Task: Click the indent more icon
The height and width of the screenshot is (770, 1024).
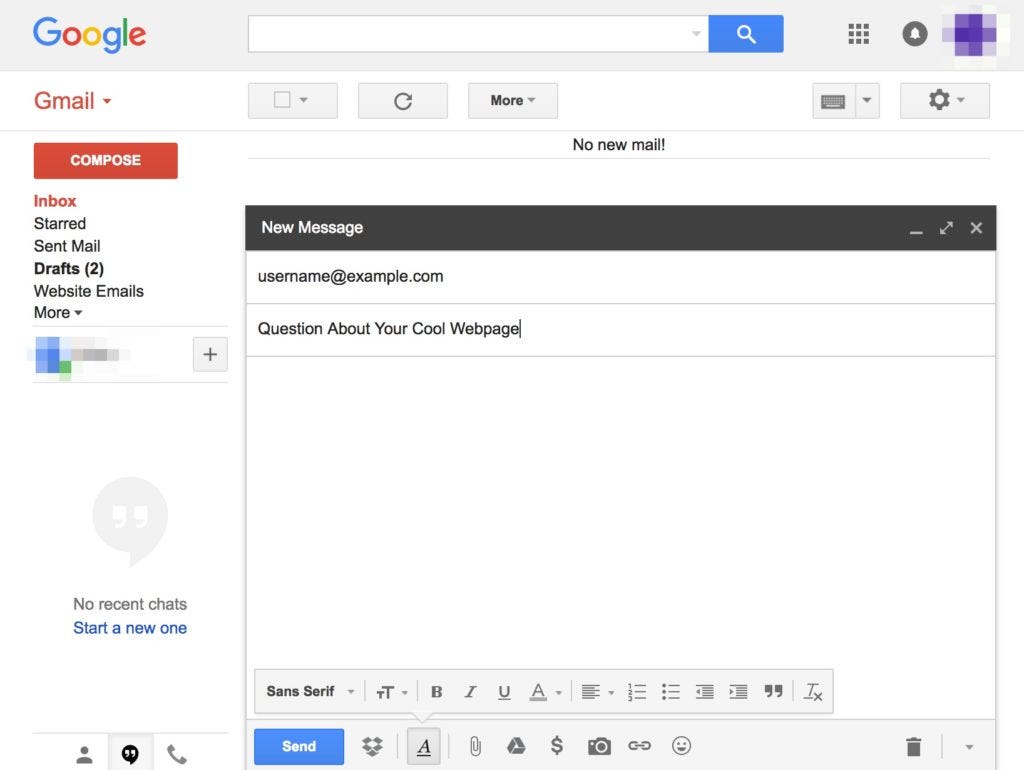Action: pos(739,692)
